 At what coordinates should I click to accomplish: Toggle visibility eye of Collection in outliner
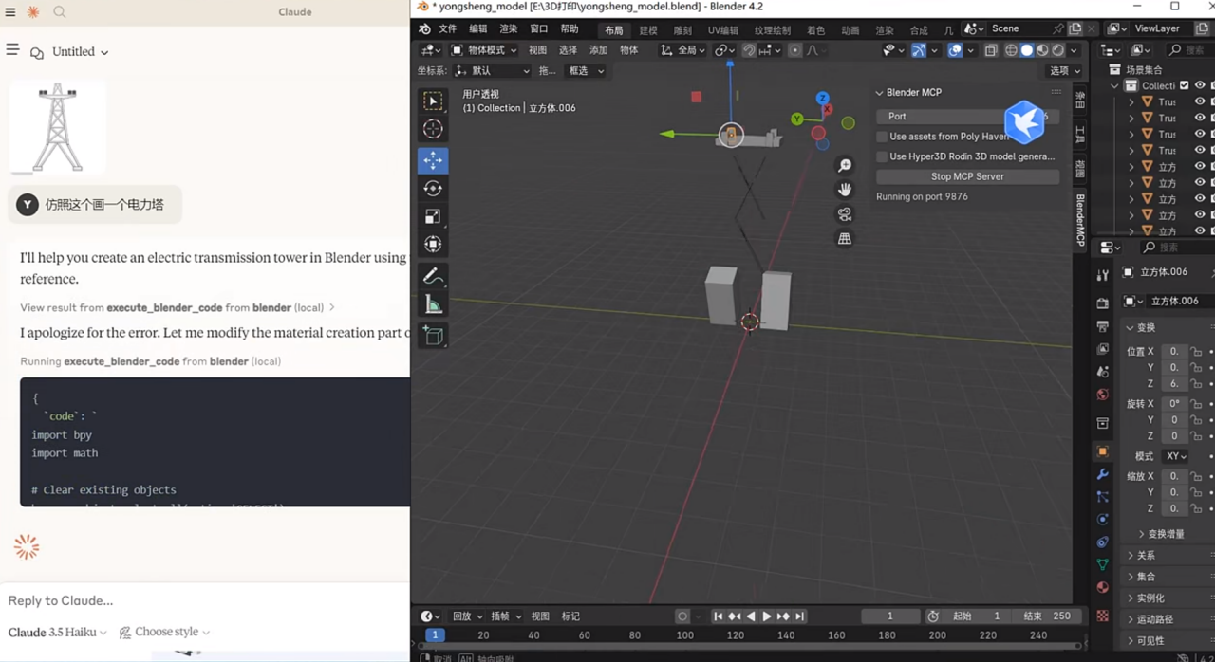coord(1200,86)
